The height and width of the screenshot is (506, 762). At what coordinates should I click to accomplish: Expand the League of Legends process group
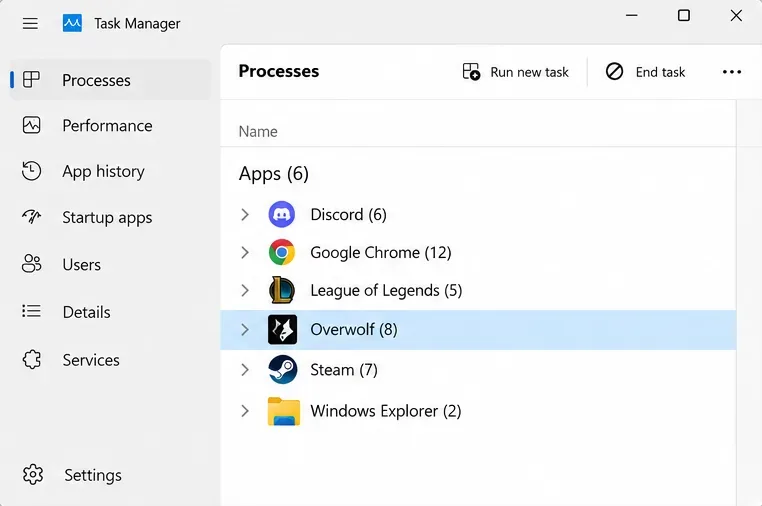[245, 290]
